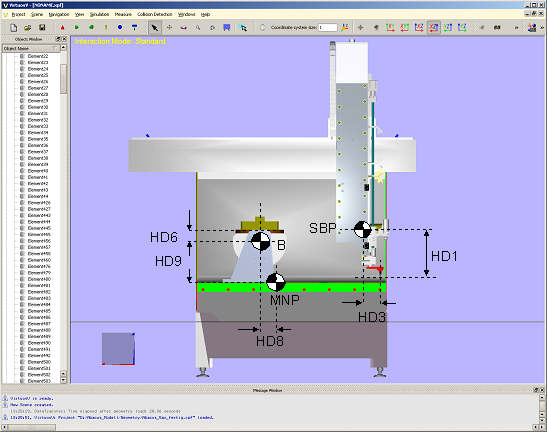
Task: Click the magnifier zoom tool
Action: [198, 28]
